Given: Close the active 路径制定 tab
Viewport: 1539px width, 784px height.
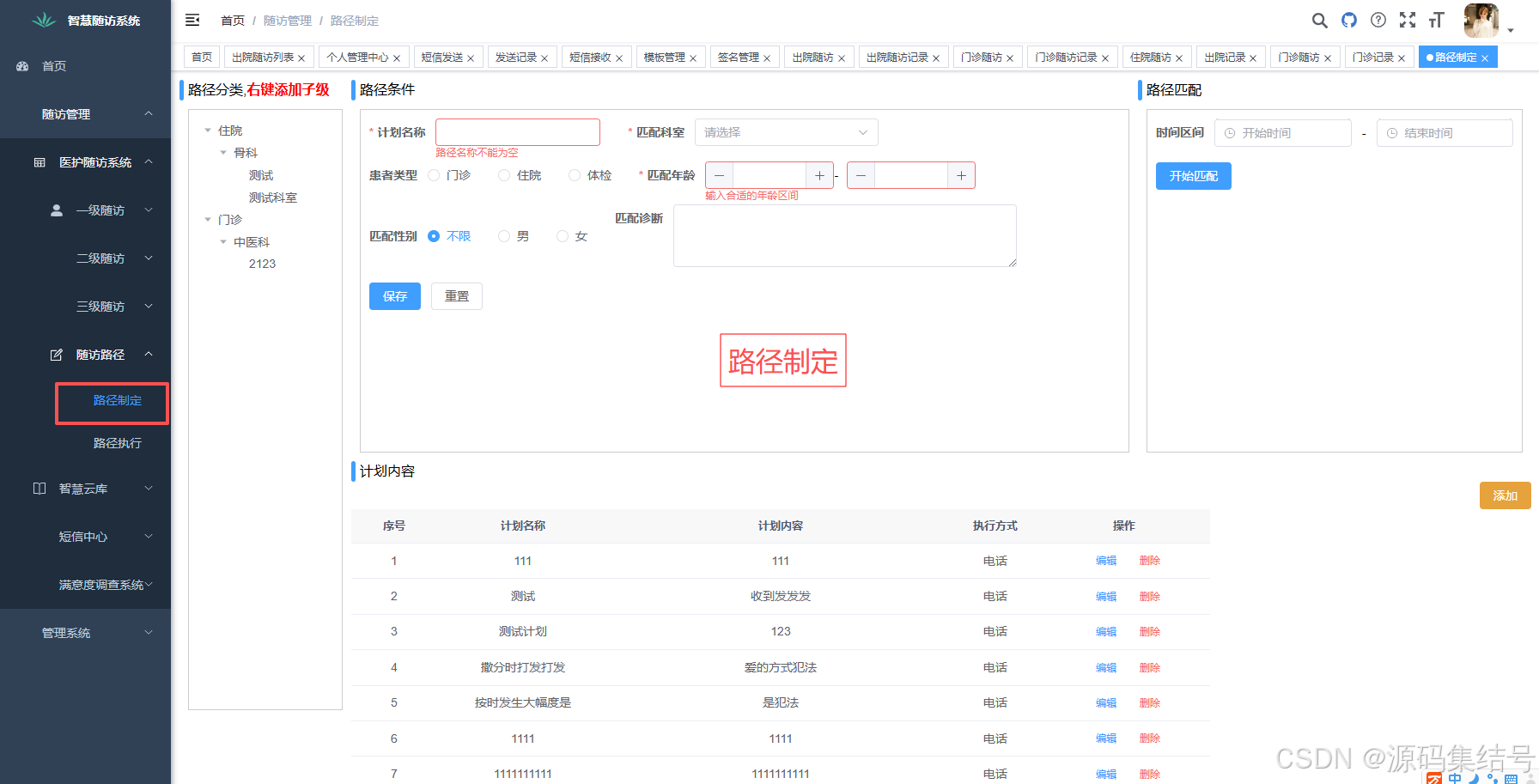Looking at the screenshot, I should coord(1485,58).
